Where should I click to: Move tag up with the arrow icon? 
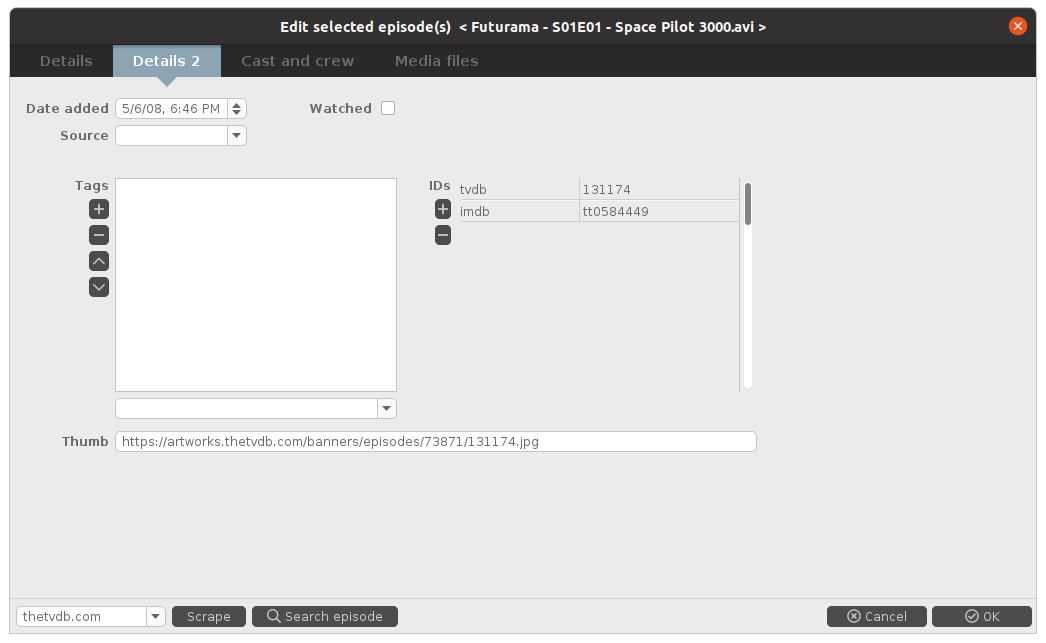[x=98, y=261]
